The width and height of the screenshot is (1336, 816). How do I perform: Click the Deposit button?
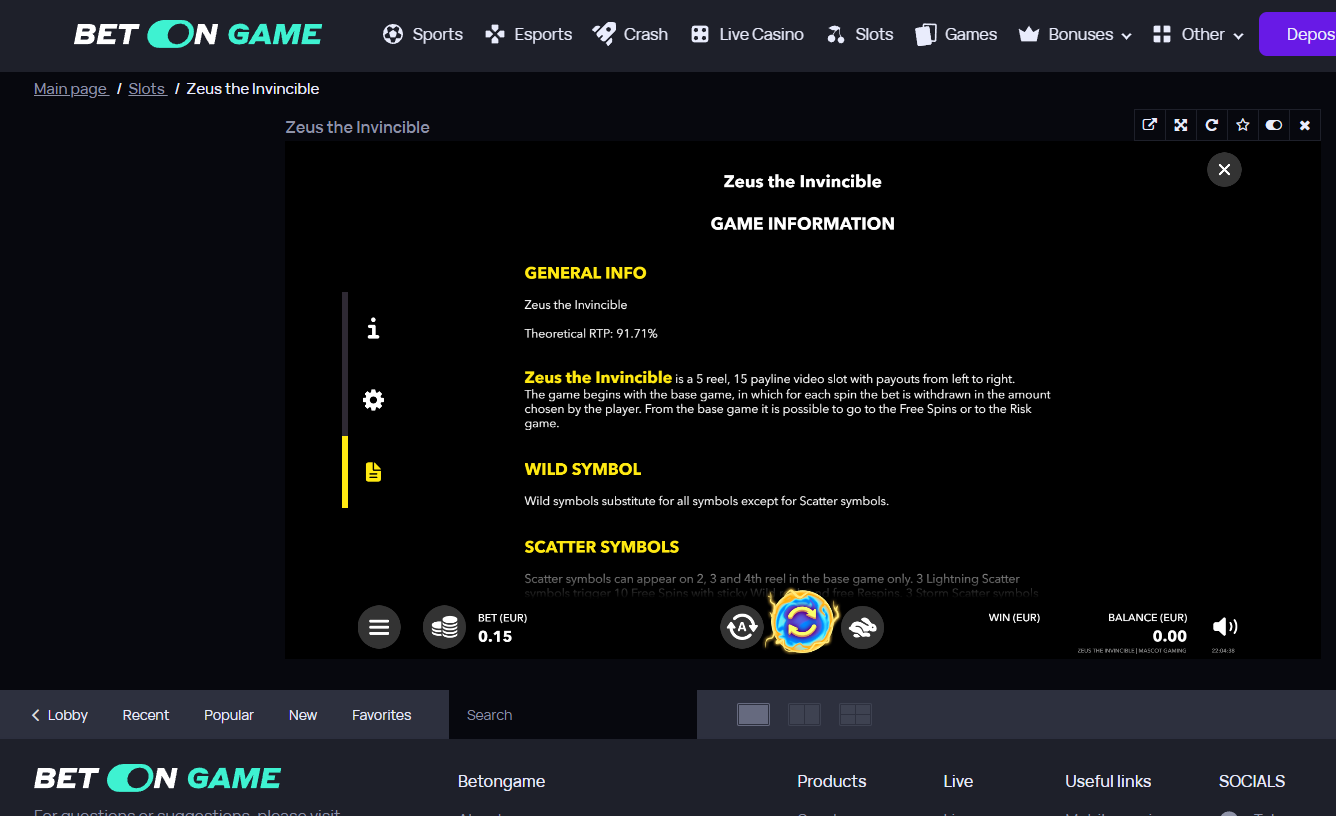pyautogui.click(x=1298, y=34)
